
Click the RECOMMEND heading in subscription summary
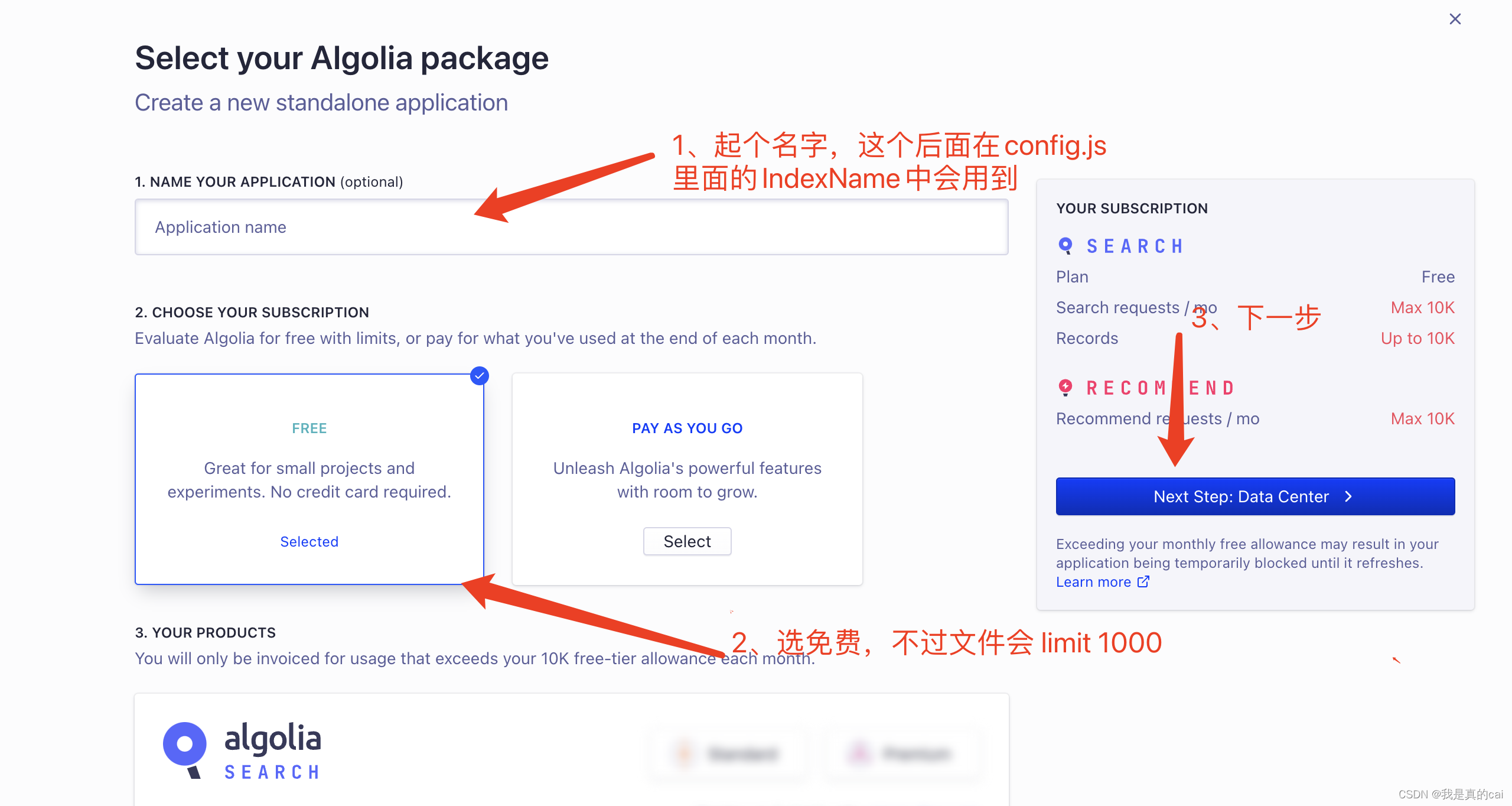pos(1161,388)
